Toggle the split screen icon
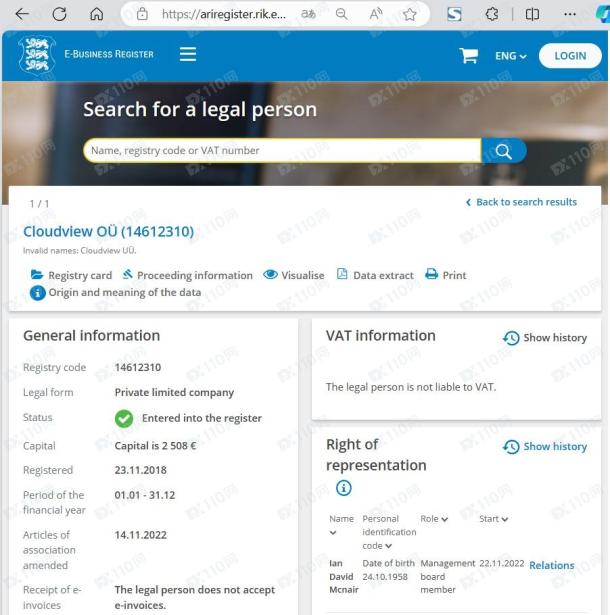The height and width of the screenshot is (615, 610). pyautogui.click(x=532, y=14)
